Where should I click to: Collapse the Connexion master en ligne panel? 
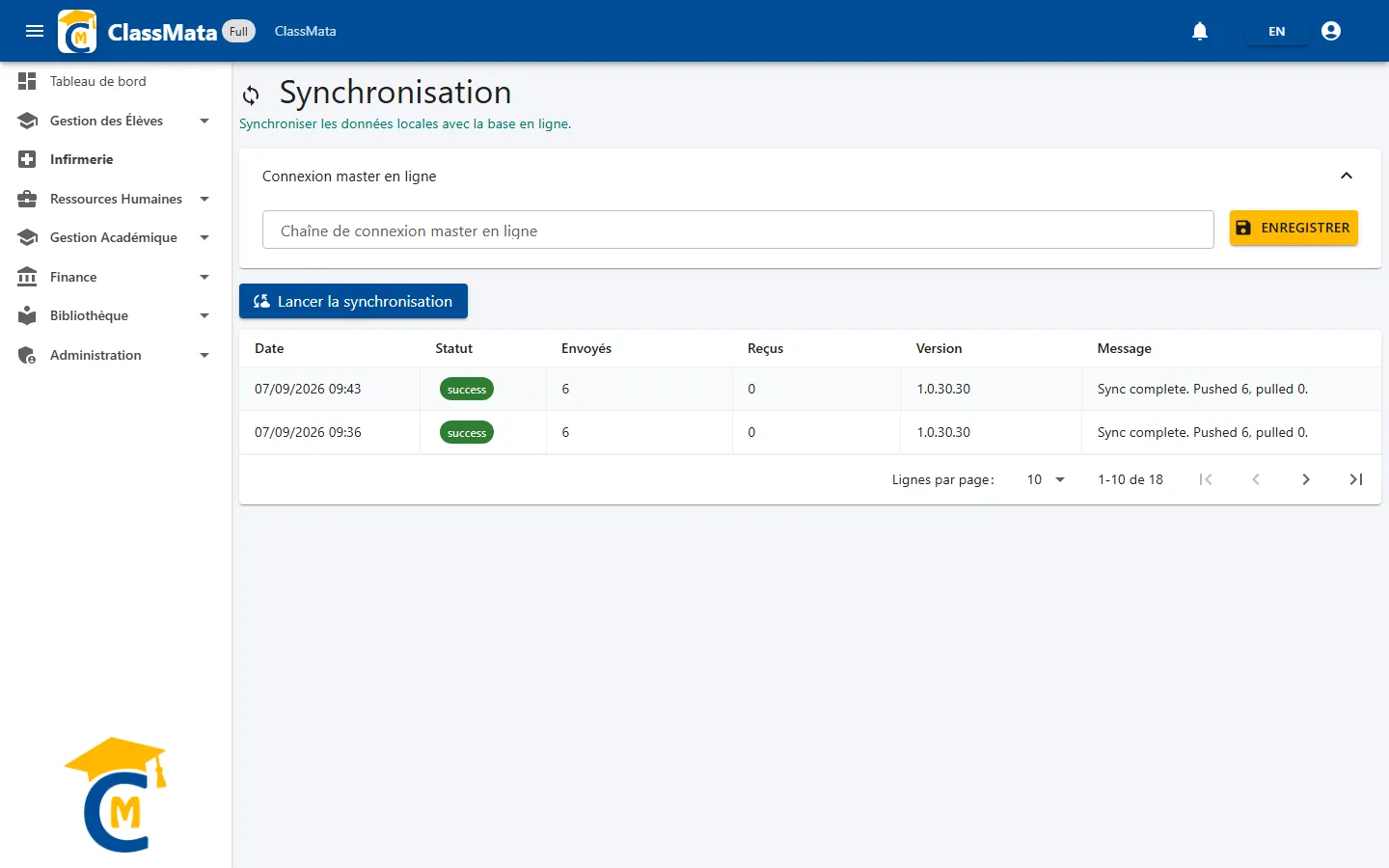(x=1347, y=176)
